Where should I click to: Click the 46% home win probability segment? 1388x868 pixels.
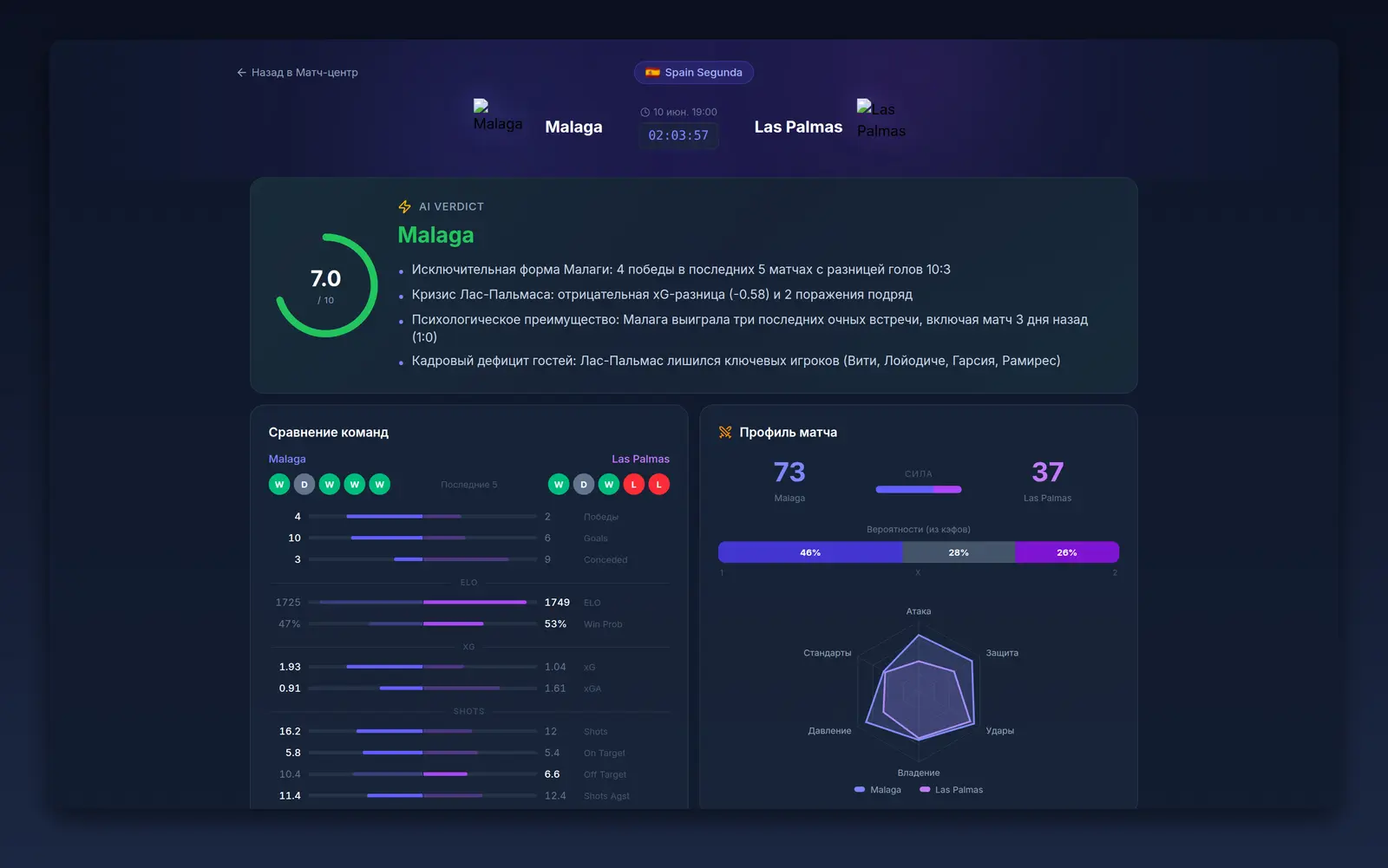pos(810,552)
